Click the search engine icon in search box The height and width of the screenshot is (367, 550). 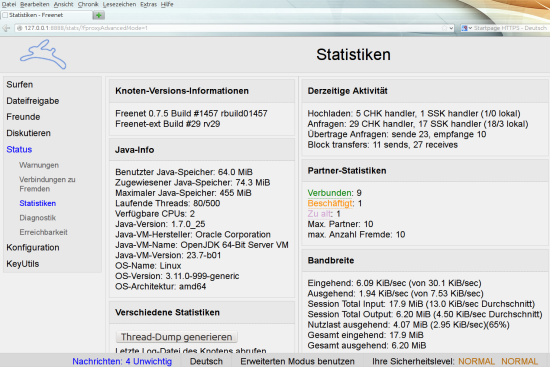click(x=464, y=28)
